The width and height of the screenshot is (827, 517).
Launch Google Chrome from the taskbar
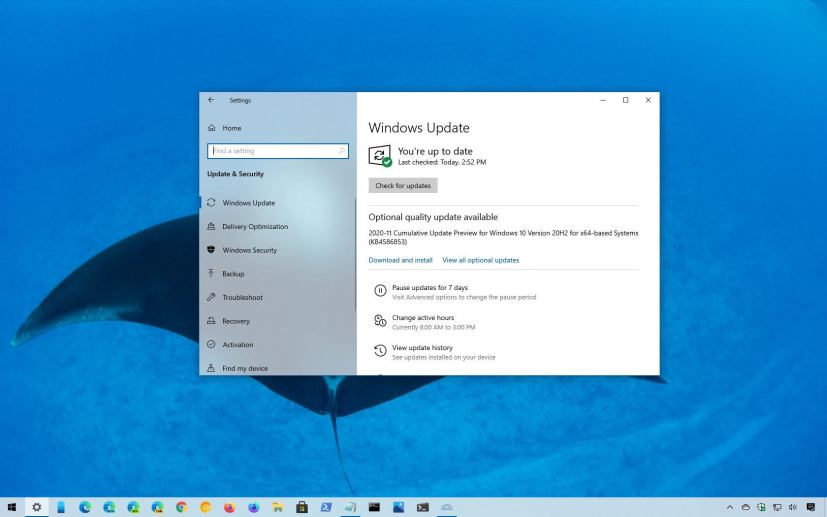[181, 508]
